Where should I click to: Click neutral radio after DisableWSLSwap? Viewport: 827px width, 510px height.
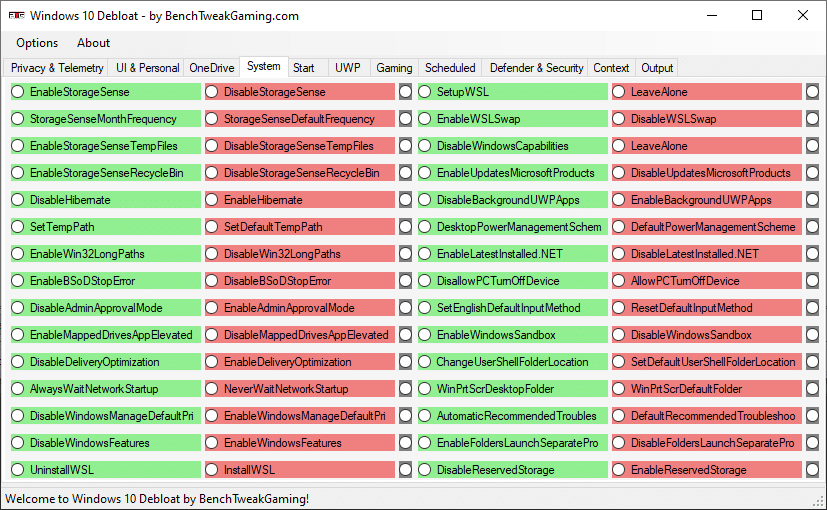pyautogui.click(x=812, y=119)
